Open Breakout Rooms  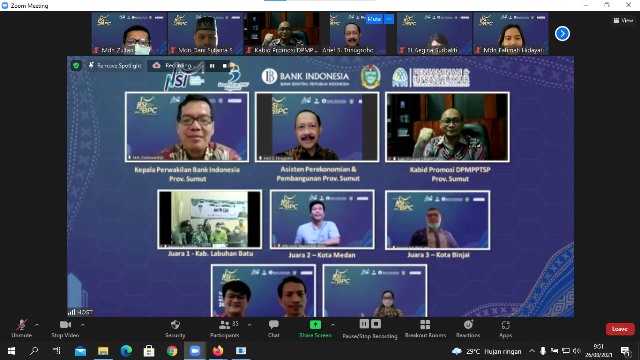(x=425, y=329)
